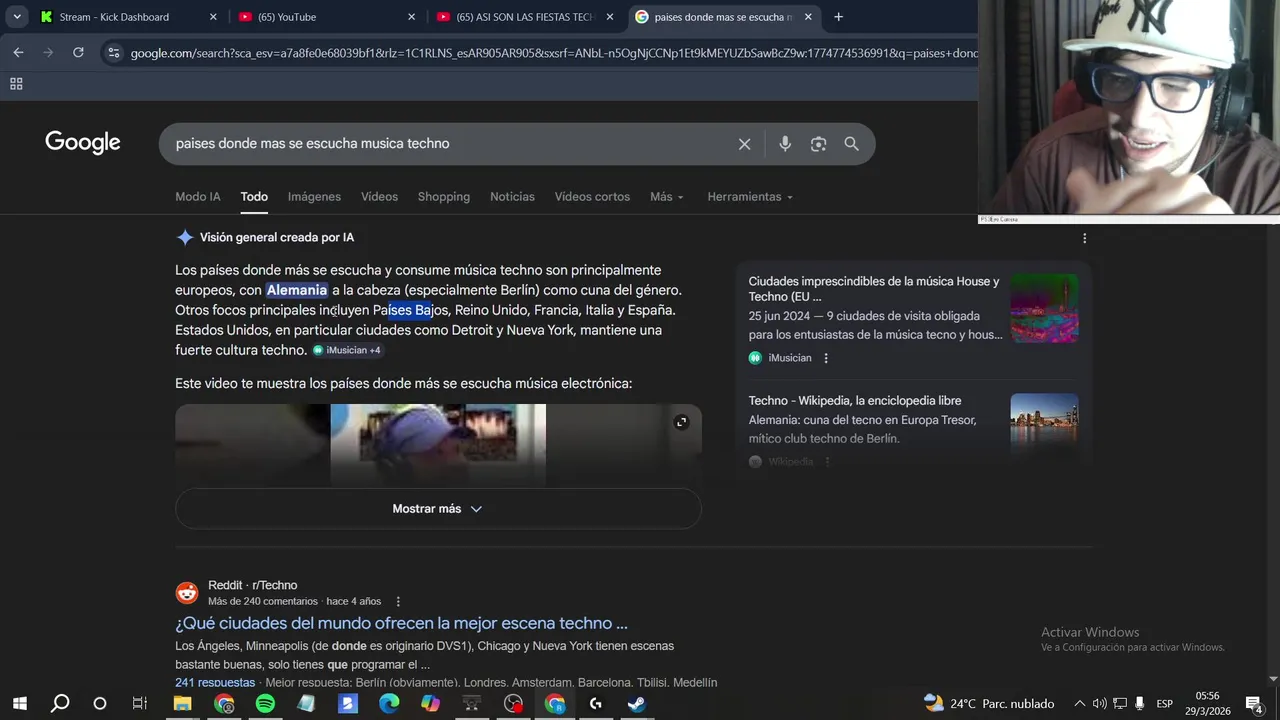This screenshot has width=1280, height=720.
Task: Open Windows taskbar search
Action: tap(60, 704)
